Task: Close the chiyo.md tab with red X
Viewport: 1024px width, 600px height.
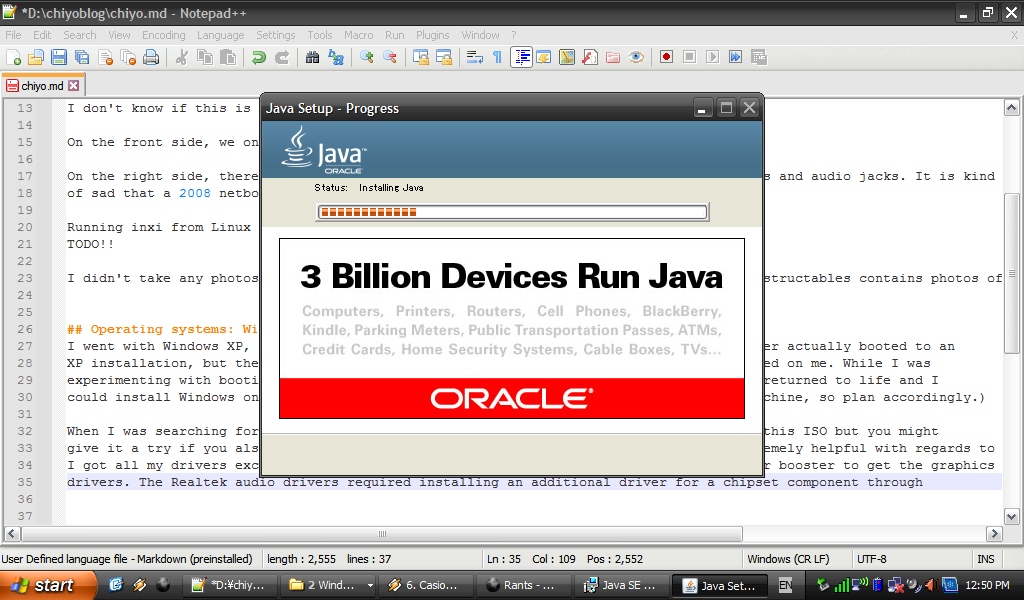Action: [x=74, y=86]
